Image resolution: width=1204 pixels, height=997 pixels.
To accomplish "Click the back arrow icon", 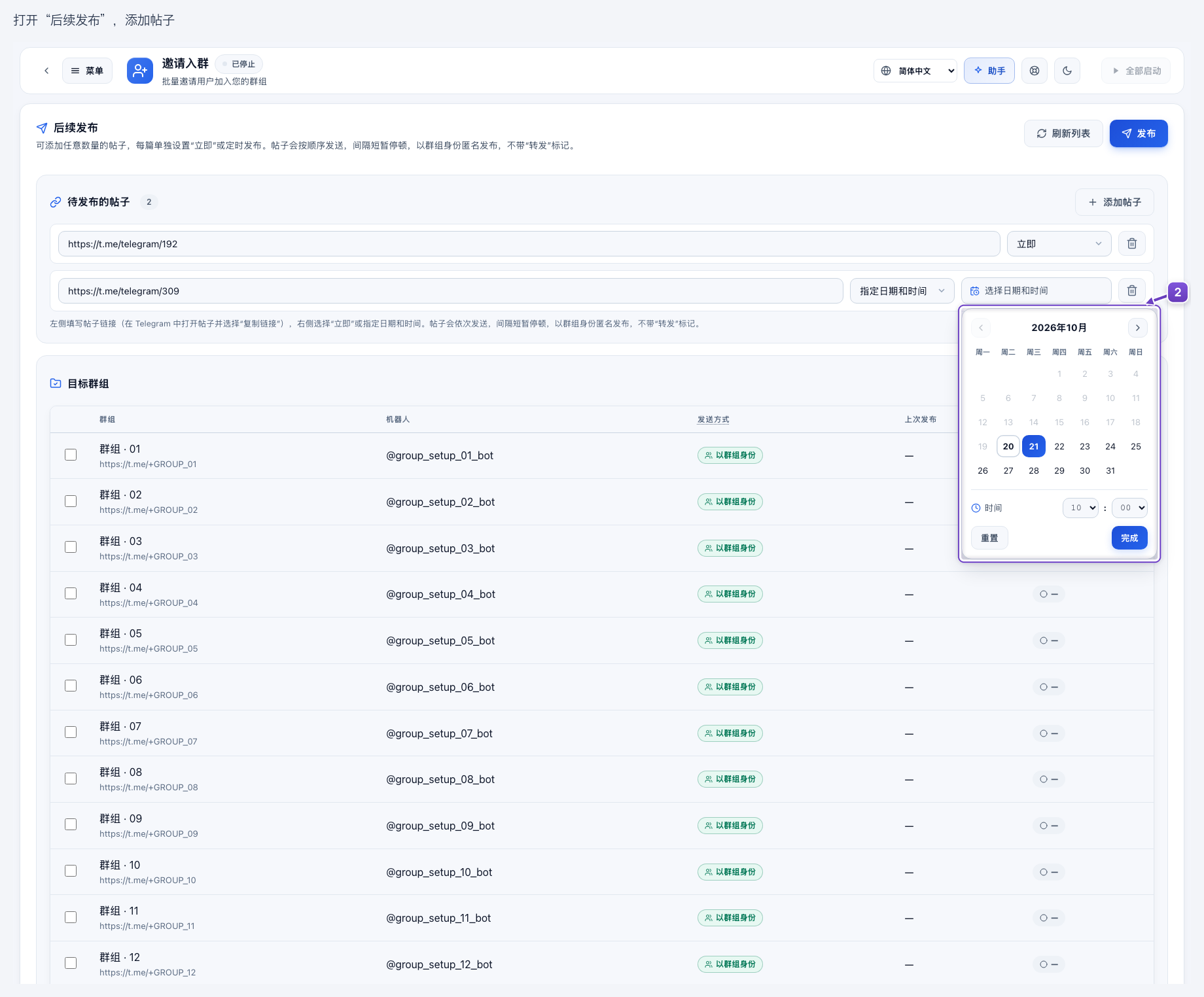I will tap(46, 71).
